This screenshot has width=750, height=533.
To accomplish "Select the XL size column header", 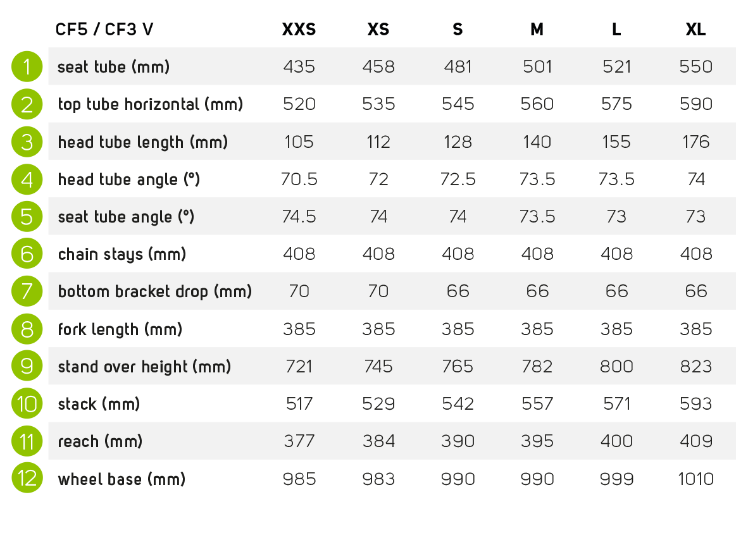I will coord(696,30).
